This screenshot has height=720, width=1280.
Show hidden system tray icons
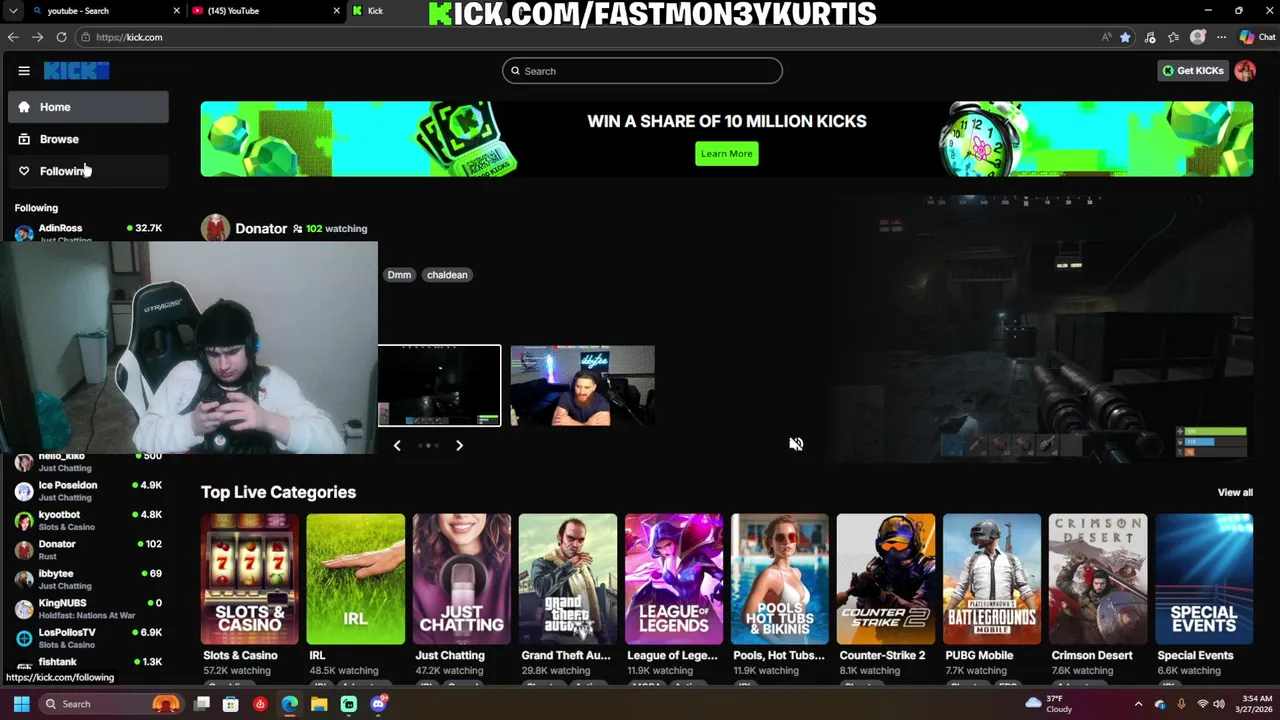point(1138,704)
